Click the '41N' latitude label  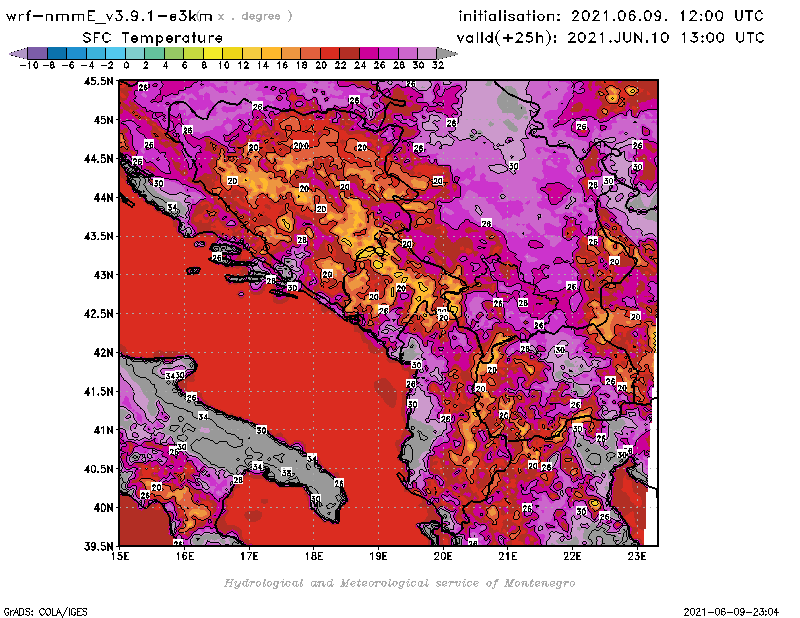(x=103, y=430)
